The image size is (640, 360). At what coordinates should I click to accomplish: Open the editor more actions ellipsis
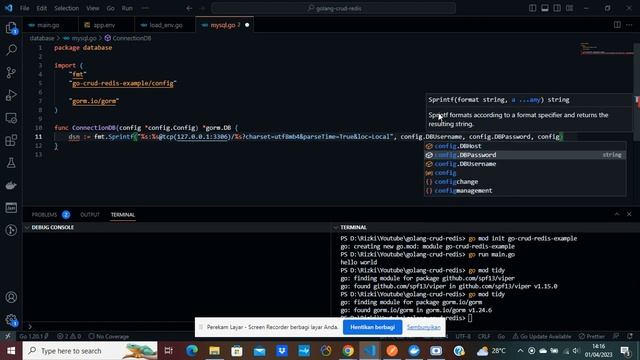coord(629,25)
